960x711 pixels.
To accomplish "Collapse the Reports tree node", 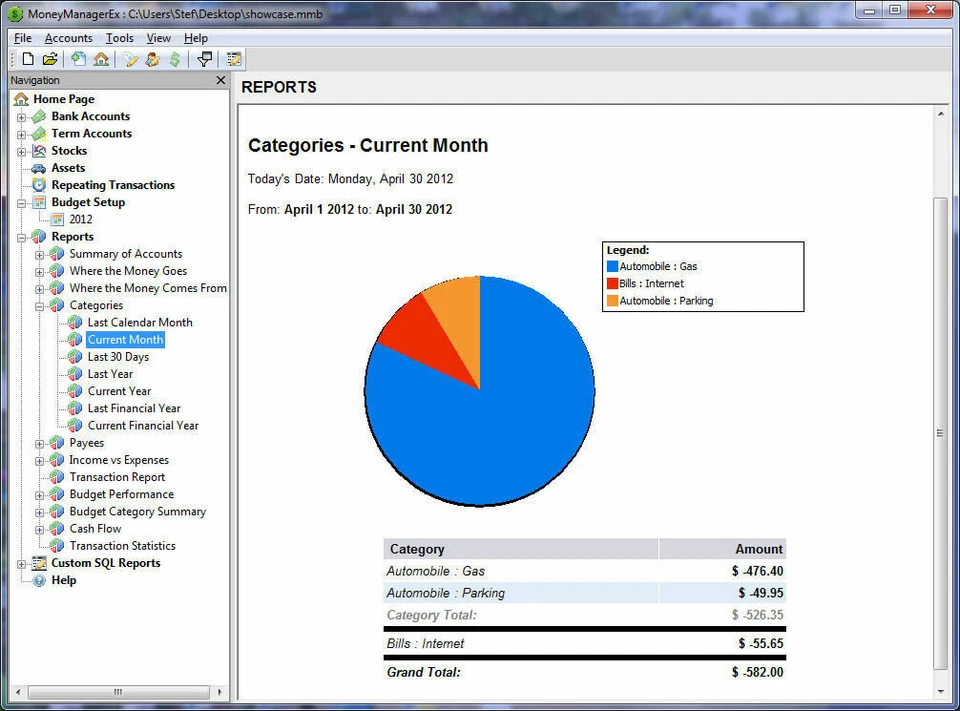I will (22, 236).
